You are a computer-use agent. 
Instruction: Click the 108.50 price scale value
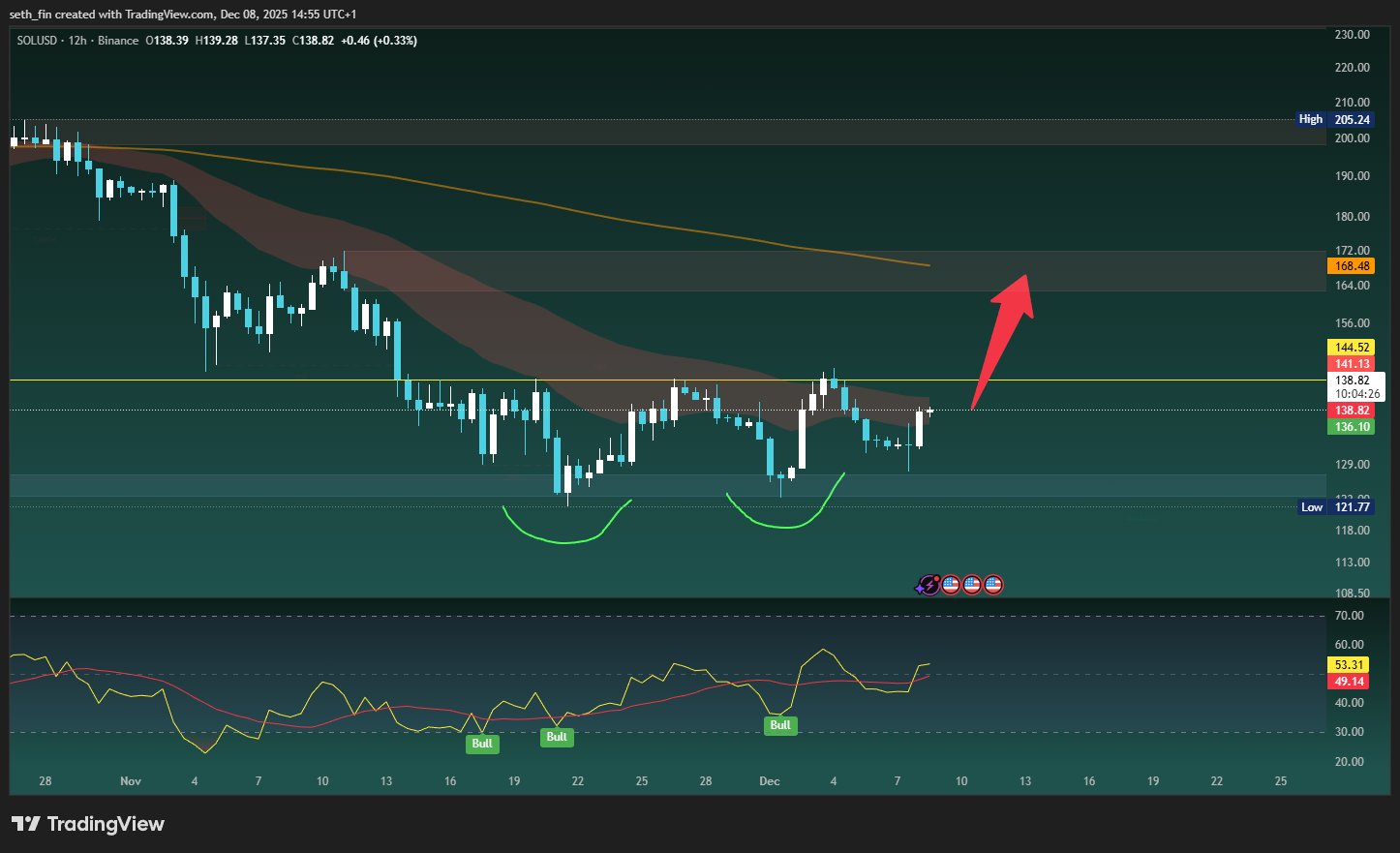click(x=1352, y=594)
